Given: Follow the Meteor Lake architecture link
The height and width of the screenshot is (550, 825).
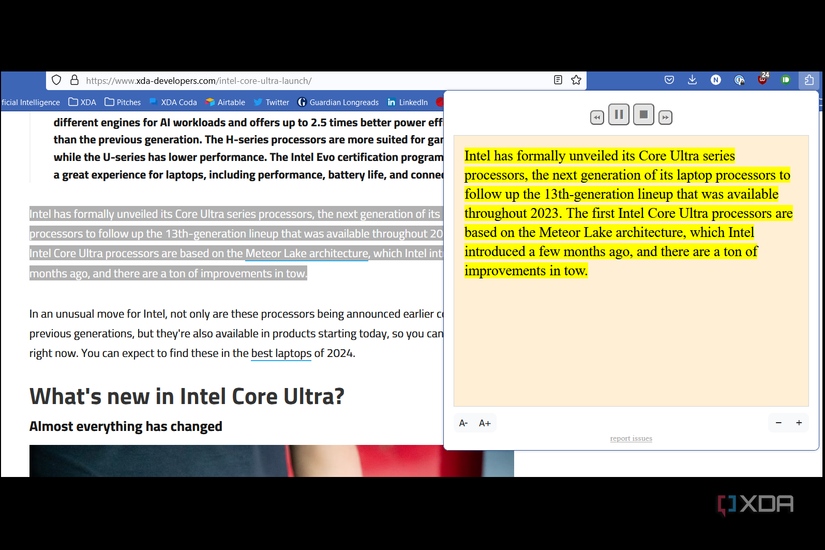Looking at the screenshot, I should [307, 253].
